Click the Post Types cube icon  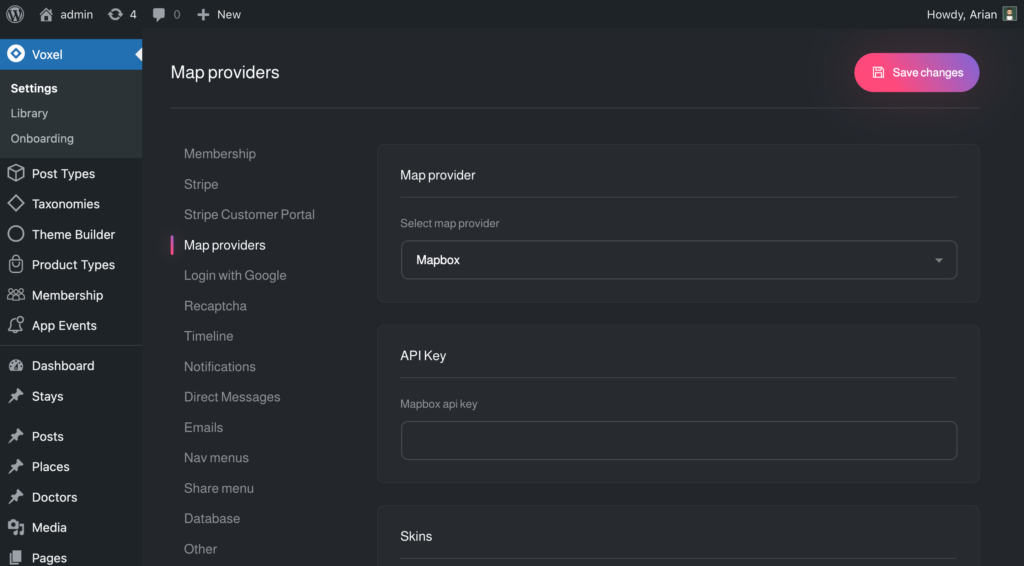(15, 173)
